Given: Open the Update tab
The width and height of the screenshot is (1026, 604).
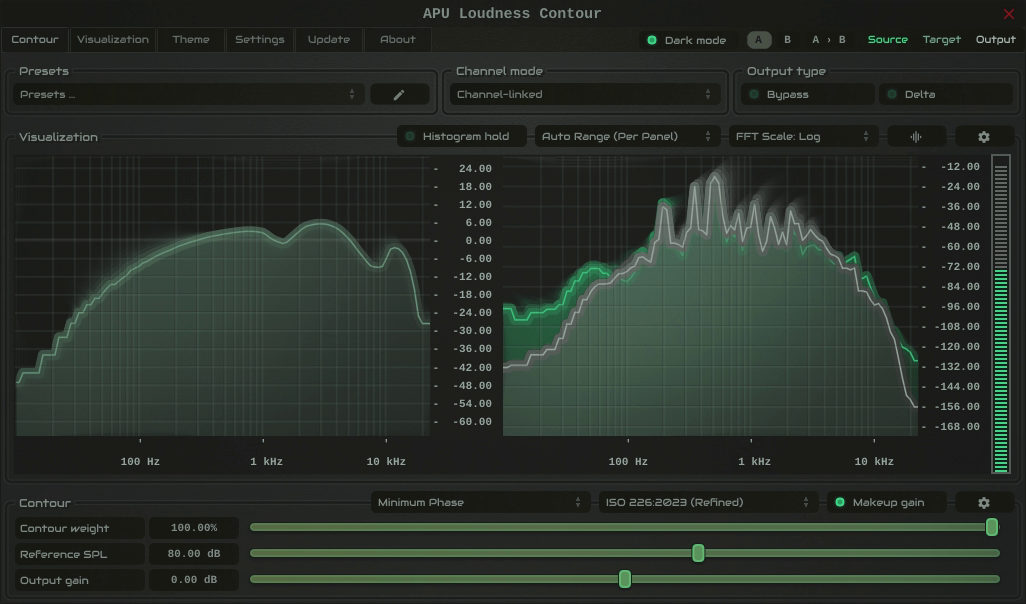Looking at the screenshot, I should coord(328,39).
